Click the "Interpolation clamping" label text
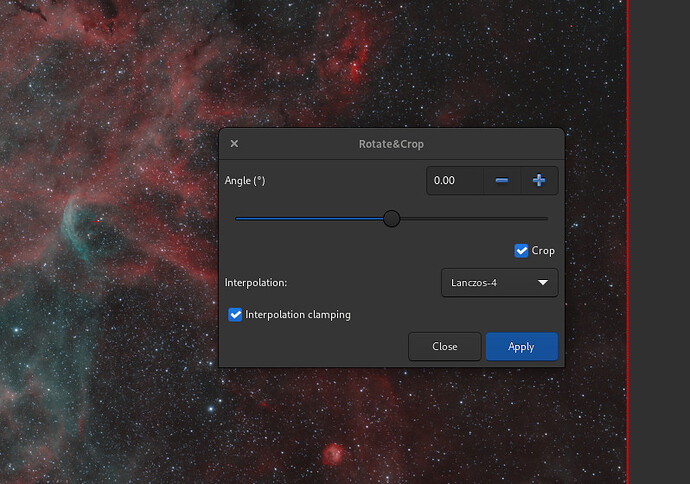 (297, 315)
